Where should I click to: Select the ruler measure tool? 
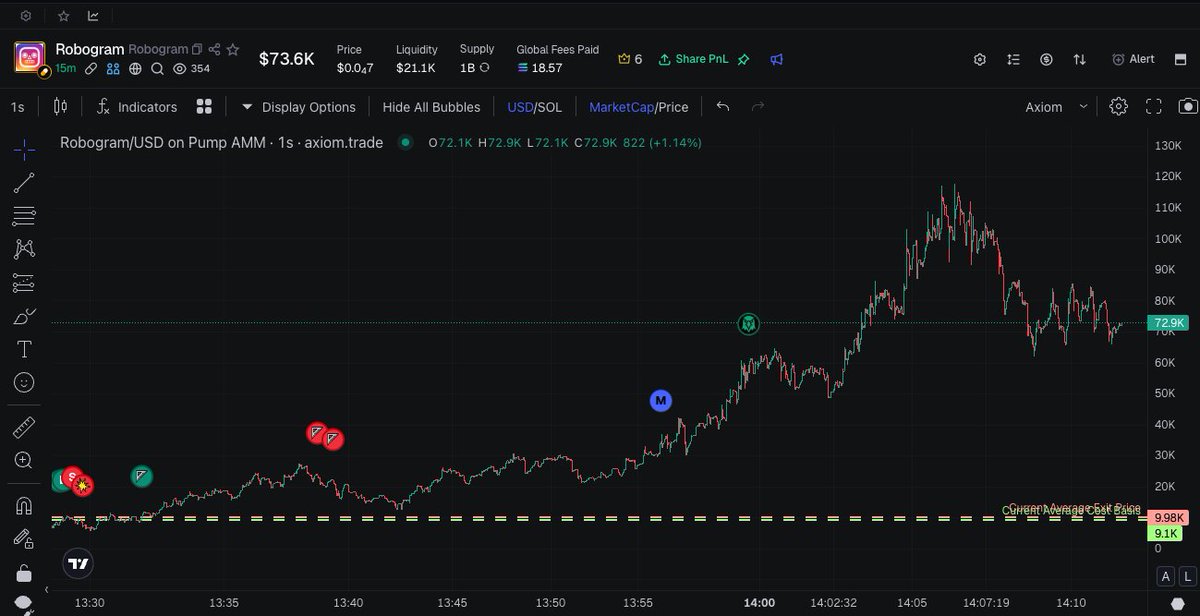click(25, 427)
